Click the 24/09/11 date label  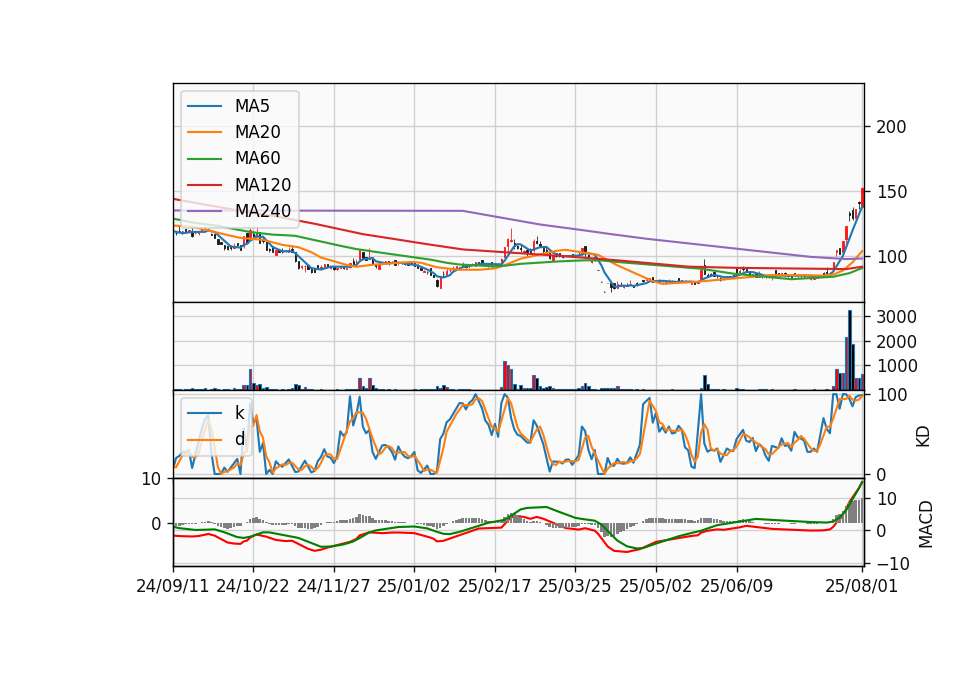(x=173, y=586)
